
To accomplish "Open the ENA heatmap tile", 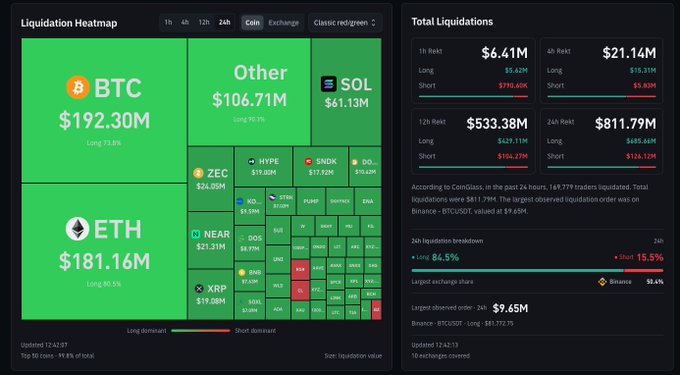I will click(368, 201).
